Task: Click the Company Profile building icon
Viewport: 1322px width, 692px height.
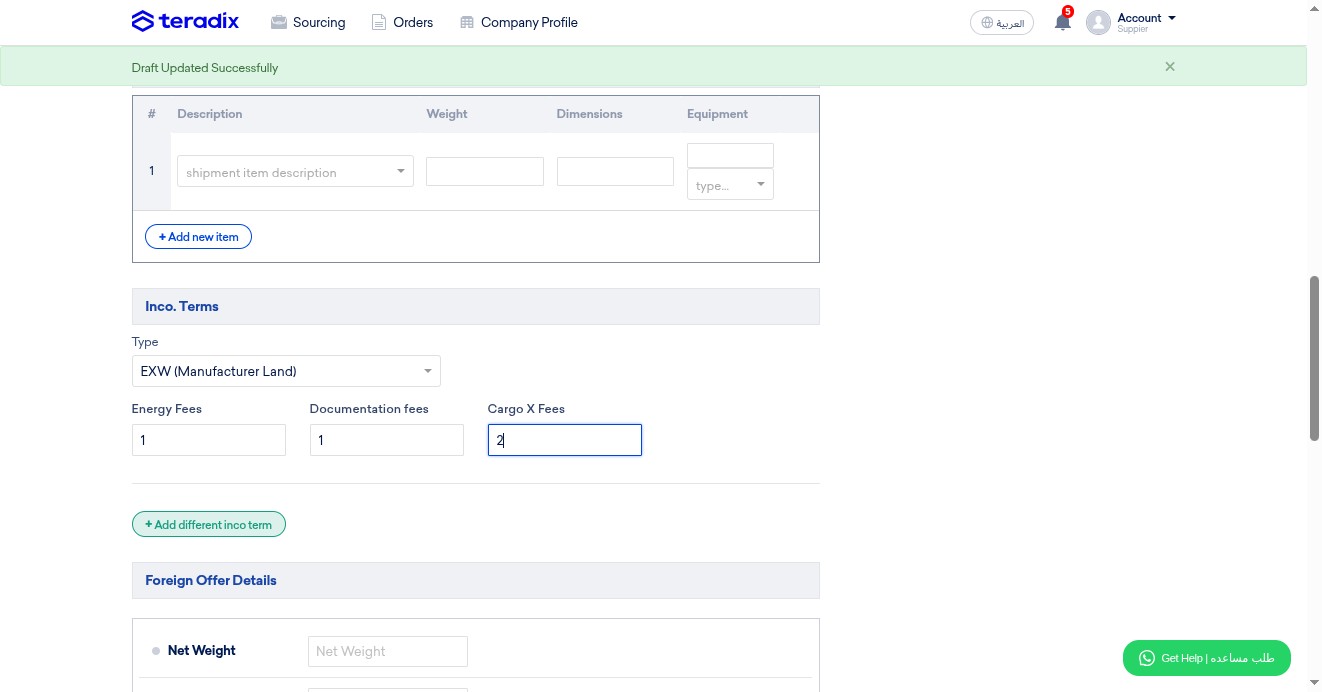Action: click(x=466, y=22)
